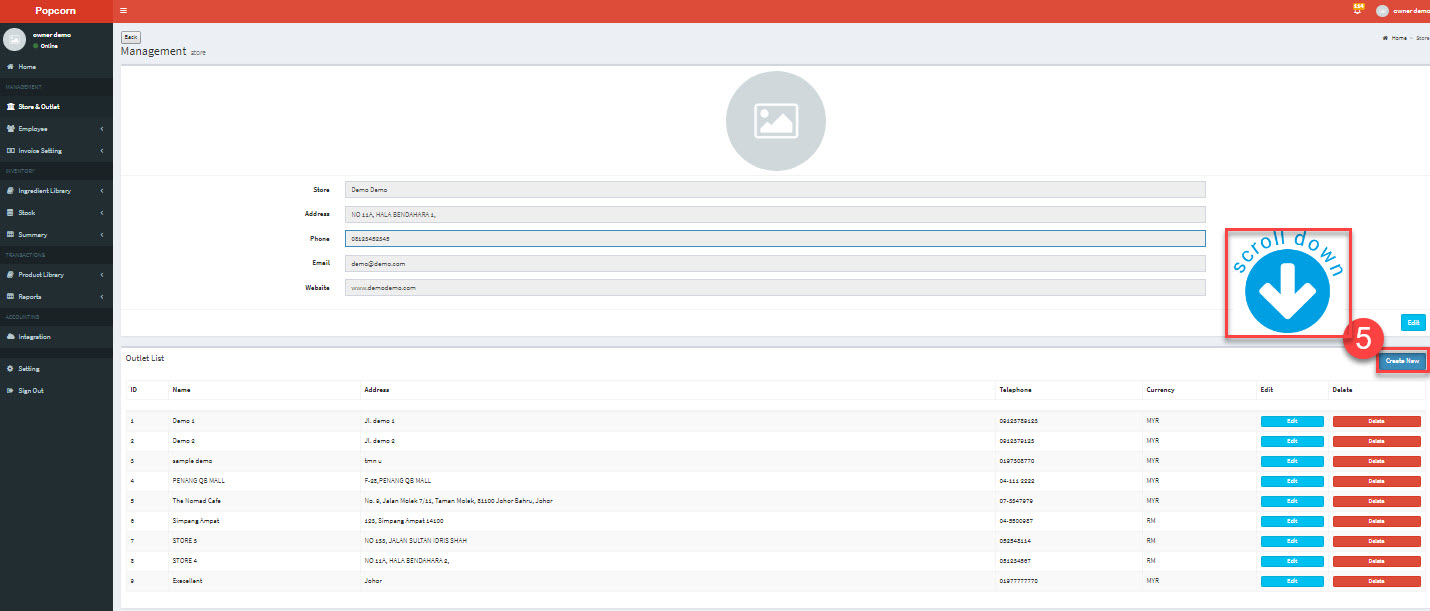Screen dimensions: 1430x611
Task: Click the Back button
Action: [x=130, y=37]
